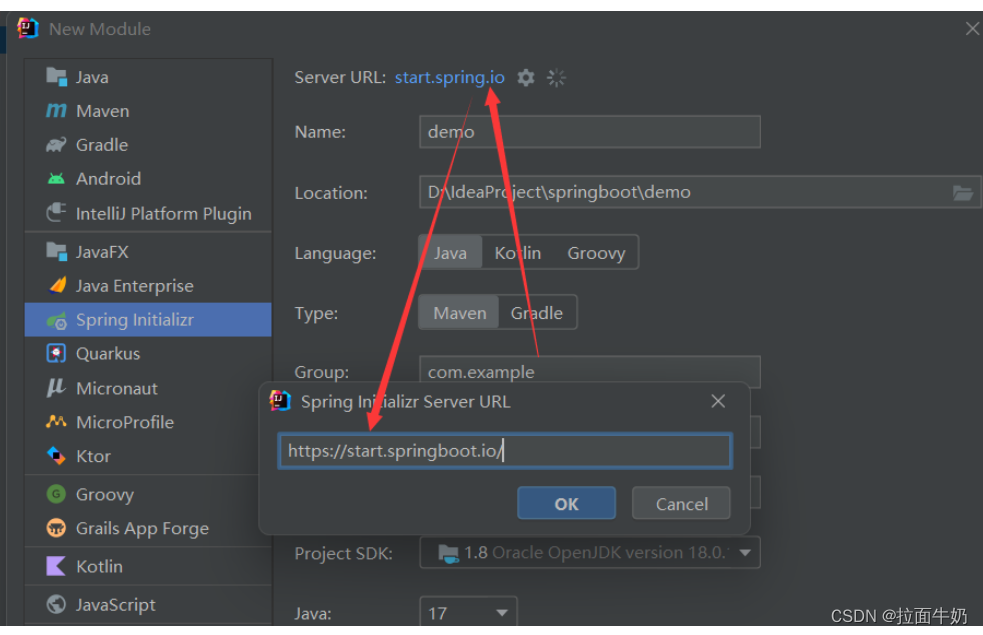Select the Grails App Forge entry
This screenshot has width=983, height=635.
coord(148,528)
